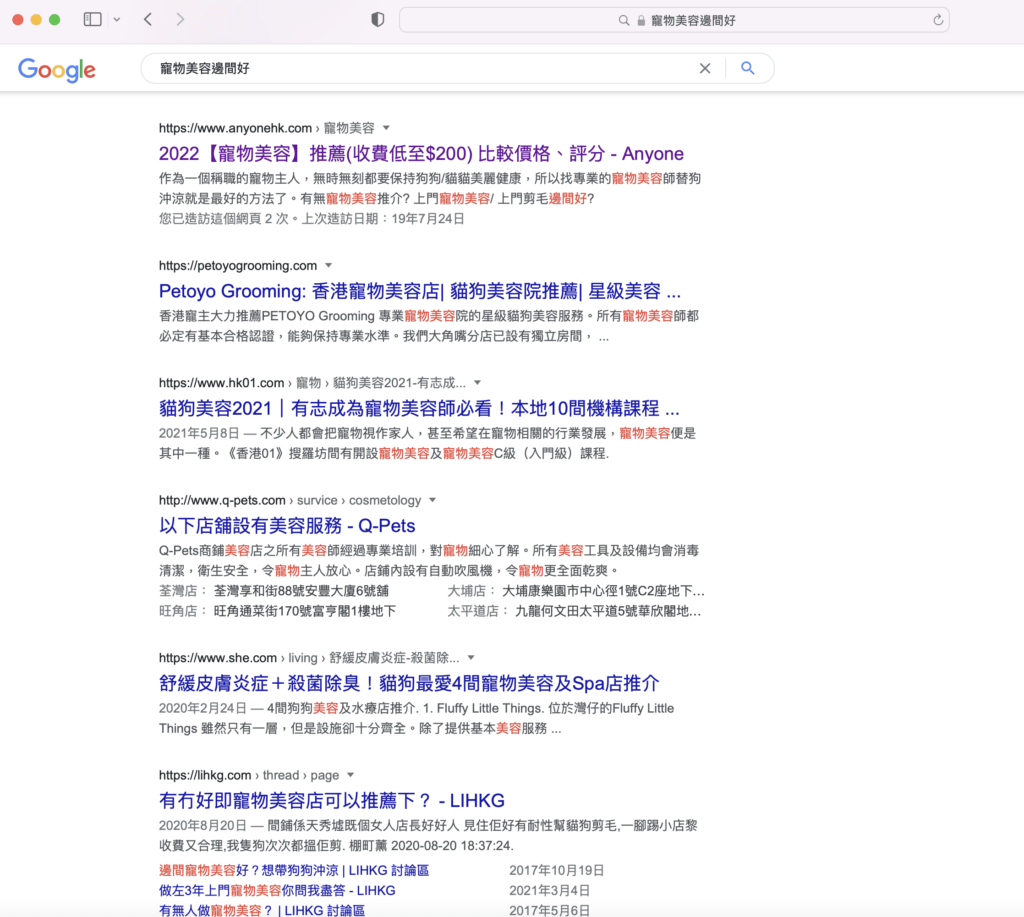The height and width of the screenshot is (917, 1024).
Task: Click the https://www.hk01.com breadcrumb URL
Action: pyautogui.click(x=221, y=383)
